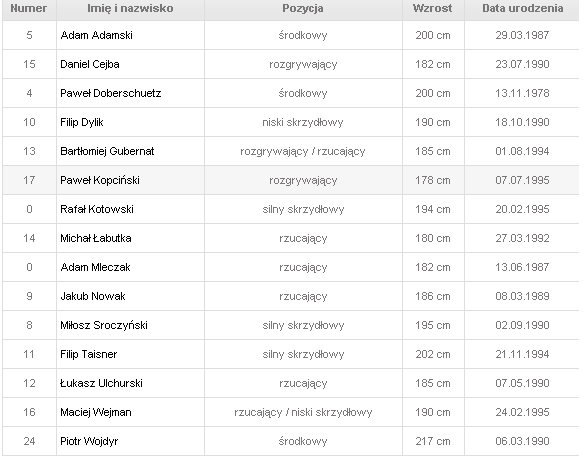Open Łukasz Ulchurski profile link

[101, 383]
